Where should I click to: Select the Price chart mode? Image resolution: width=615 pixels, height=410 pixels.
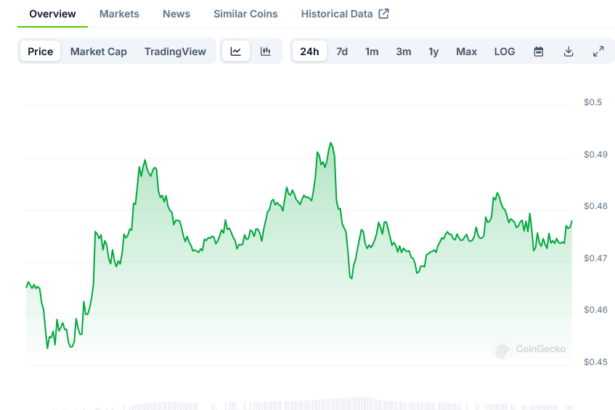click(x=41, y=51)
